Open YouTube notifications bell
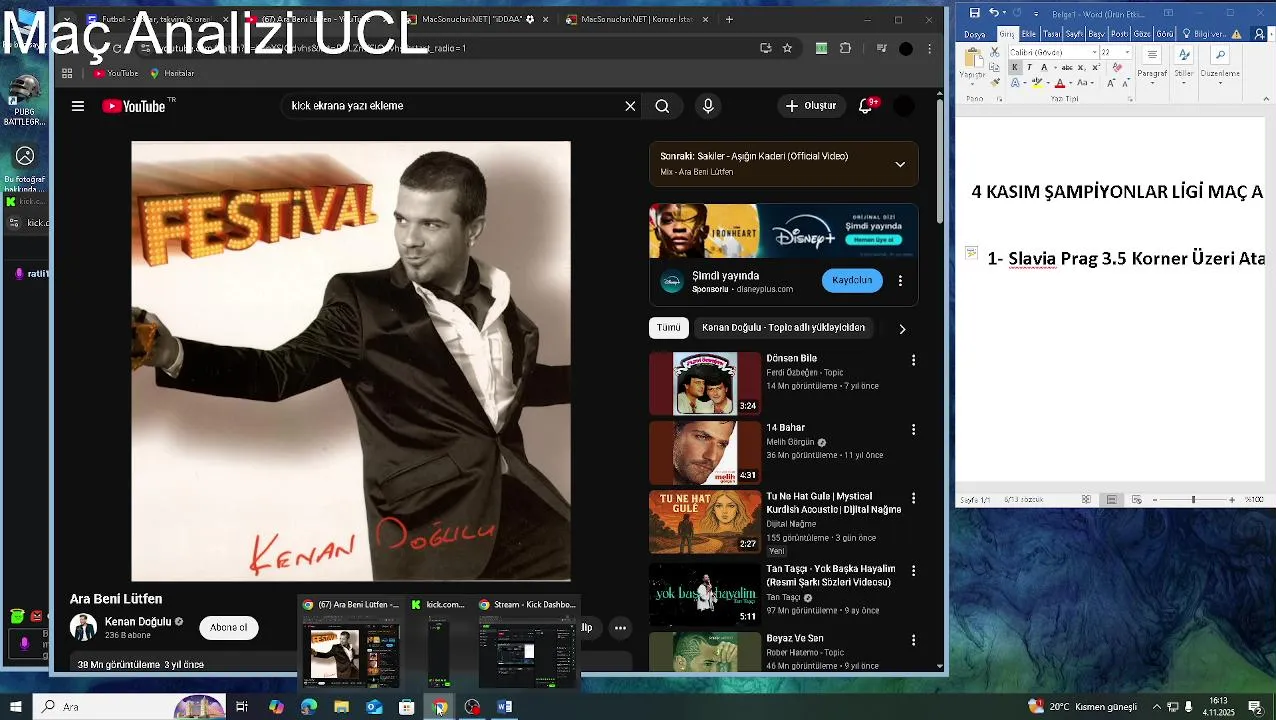The image size is (1276, 720). pos(866,105)
